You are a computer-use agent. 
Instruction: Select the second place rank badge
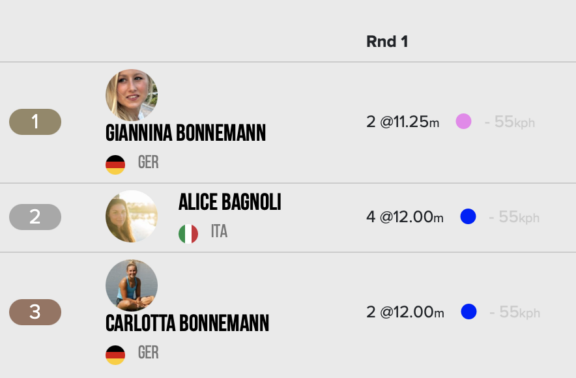pos(35,217)
